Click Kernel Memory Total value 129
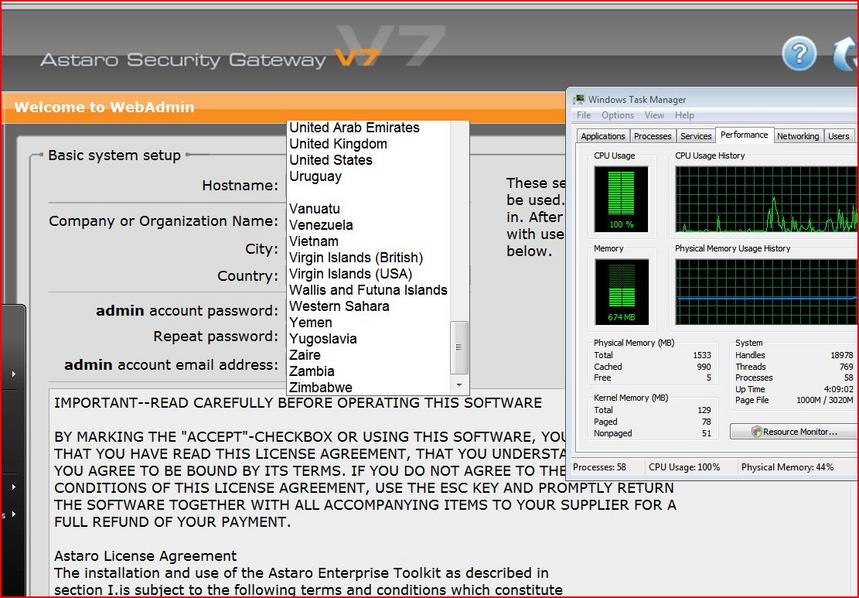This screenshot has width=859, height=598. (704, 410)
